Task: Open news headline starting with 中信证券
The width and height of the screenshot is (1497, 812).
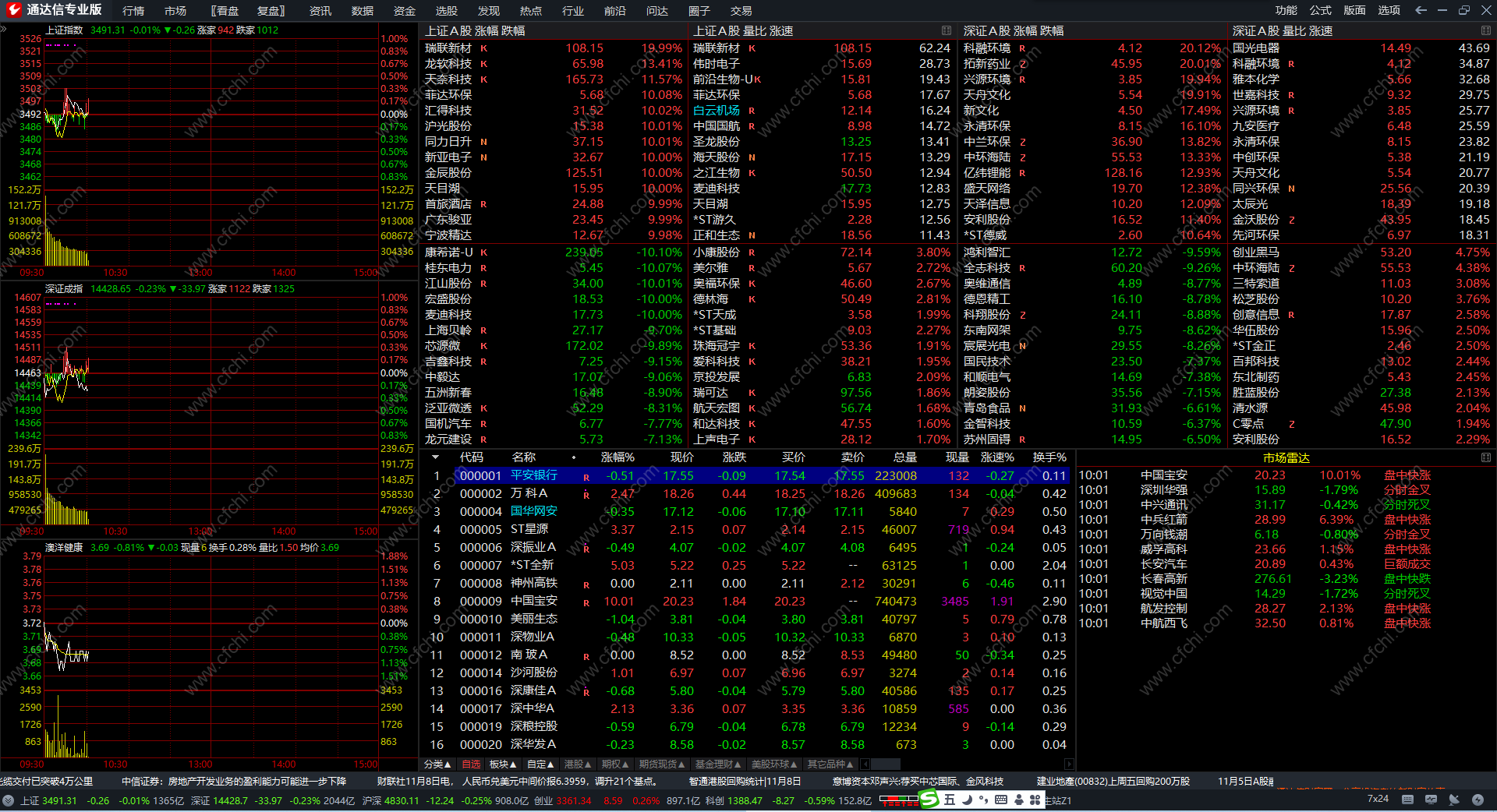Action: coord(234,781)
